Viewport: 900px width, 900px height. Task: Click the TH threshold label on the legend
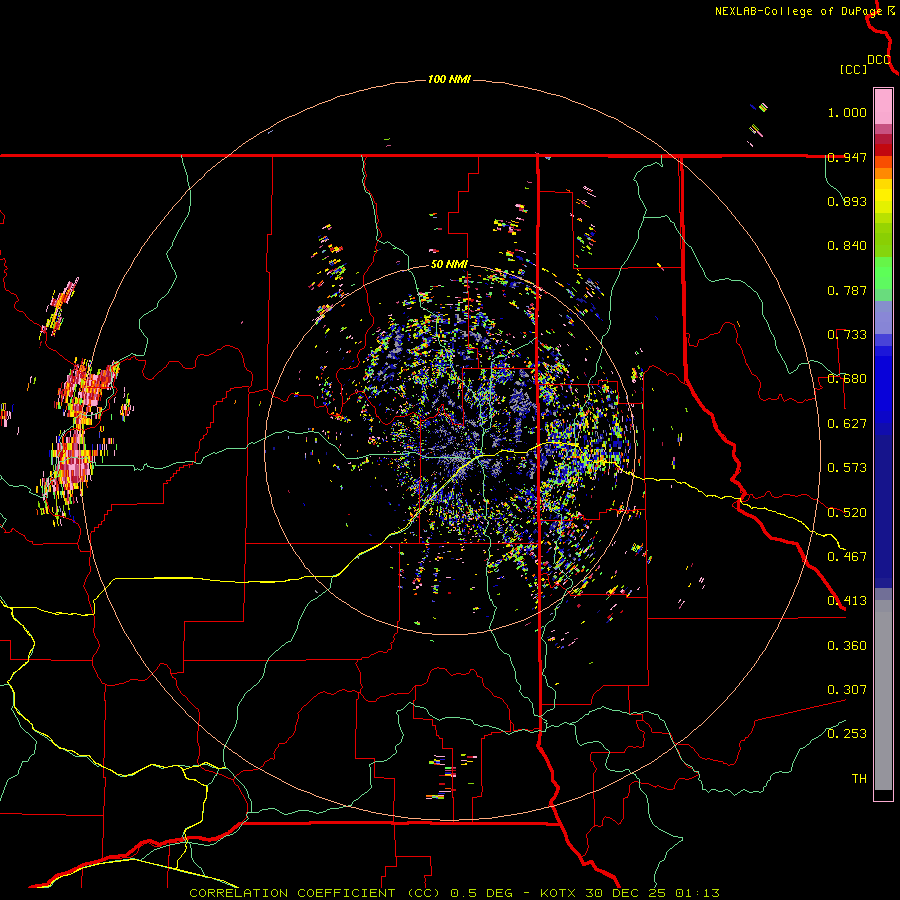pyautogui.click(x=859, y=779)
